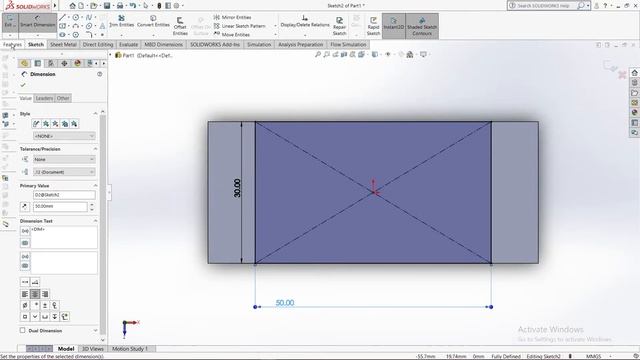This screenshot has height=360, width=640.
Task: Toggle the Instant2D button
Action: tap(393, 26)
